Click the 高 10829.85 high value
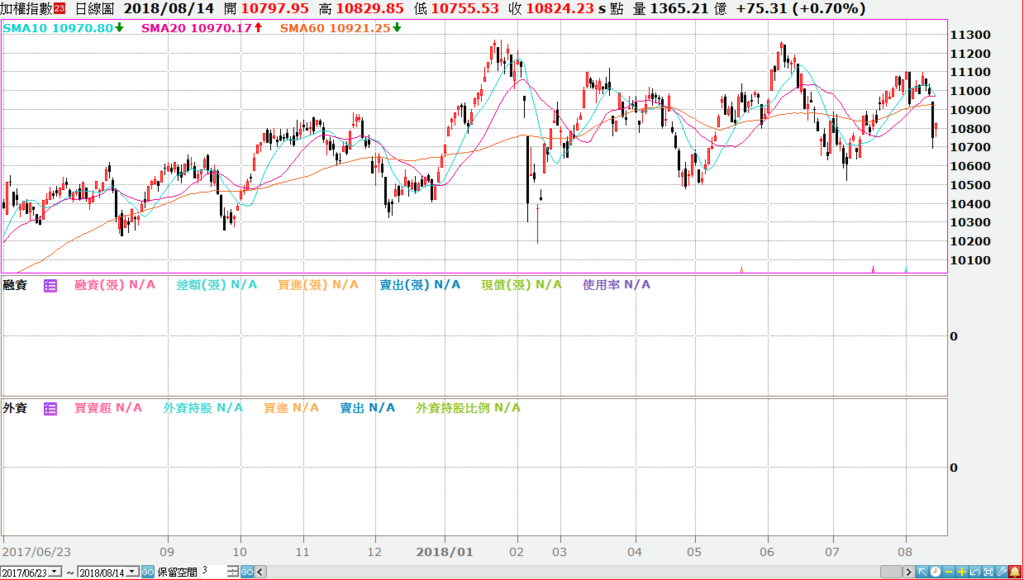Viewport: 1024px width, 580px height. [x=361, y=8]
